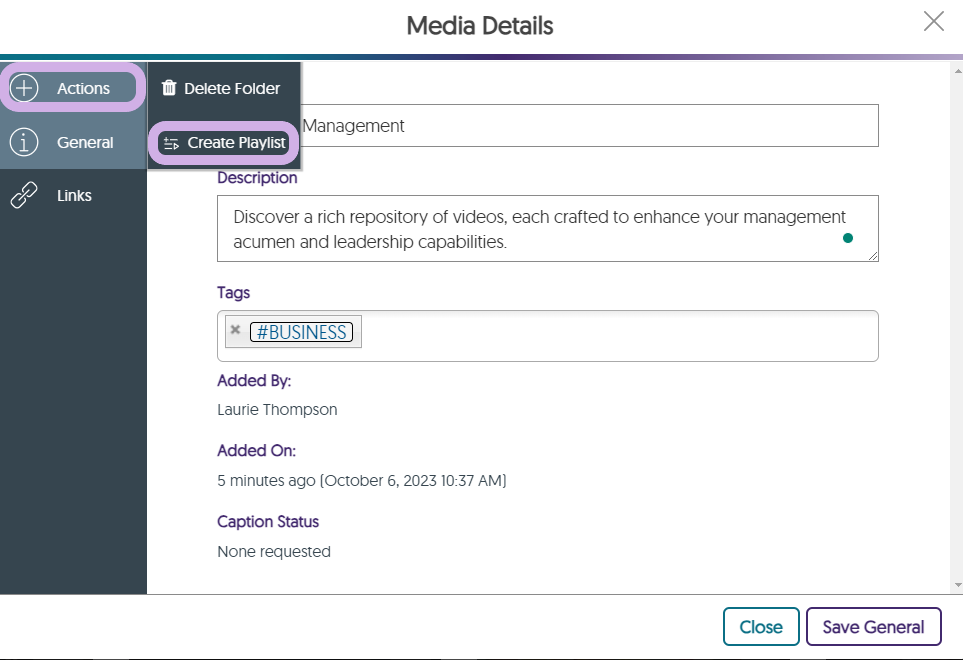Remove the #BUSINESS tag with its x
963x660 pixels.
click(235, 330)
